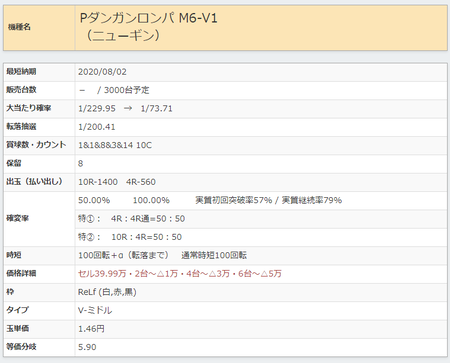450x363 pixels.
Task: Click the '賞球数・カウント' row label
Action: click(x=36, y=145)
